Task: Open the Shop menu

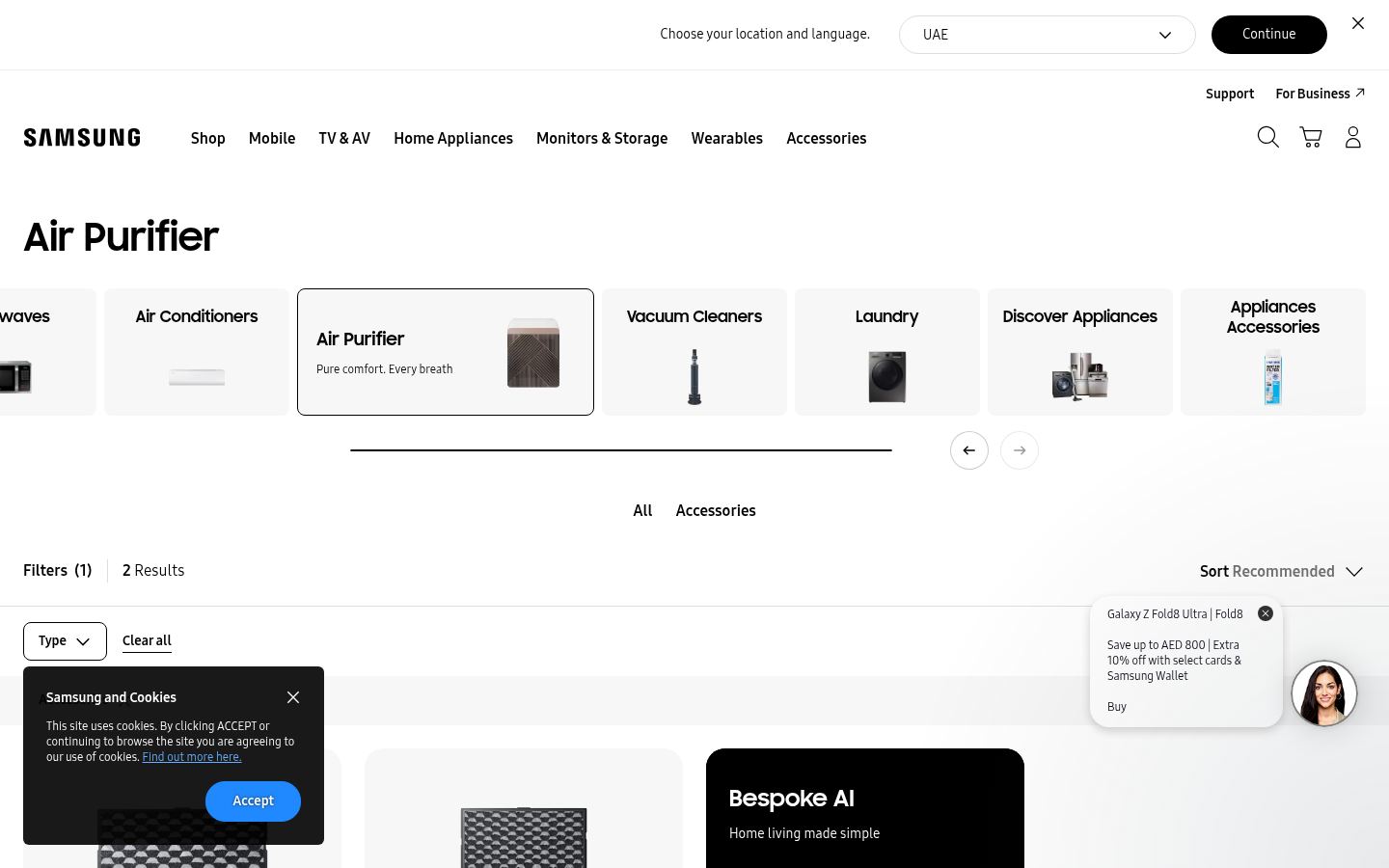Action: pos(208,139)
